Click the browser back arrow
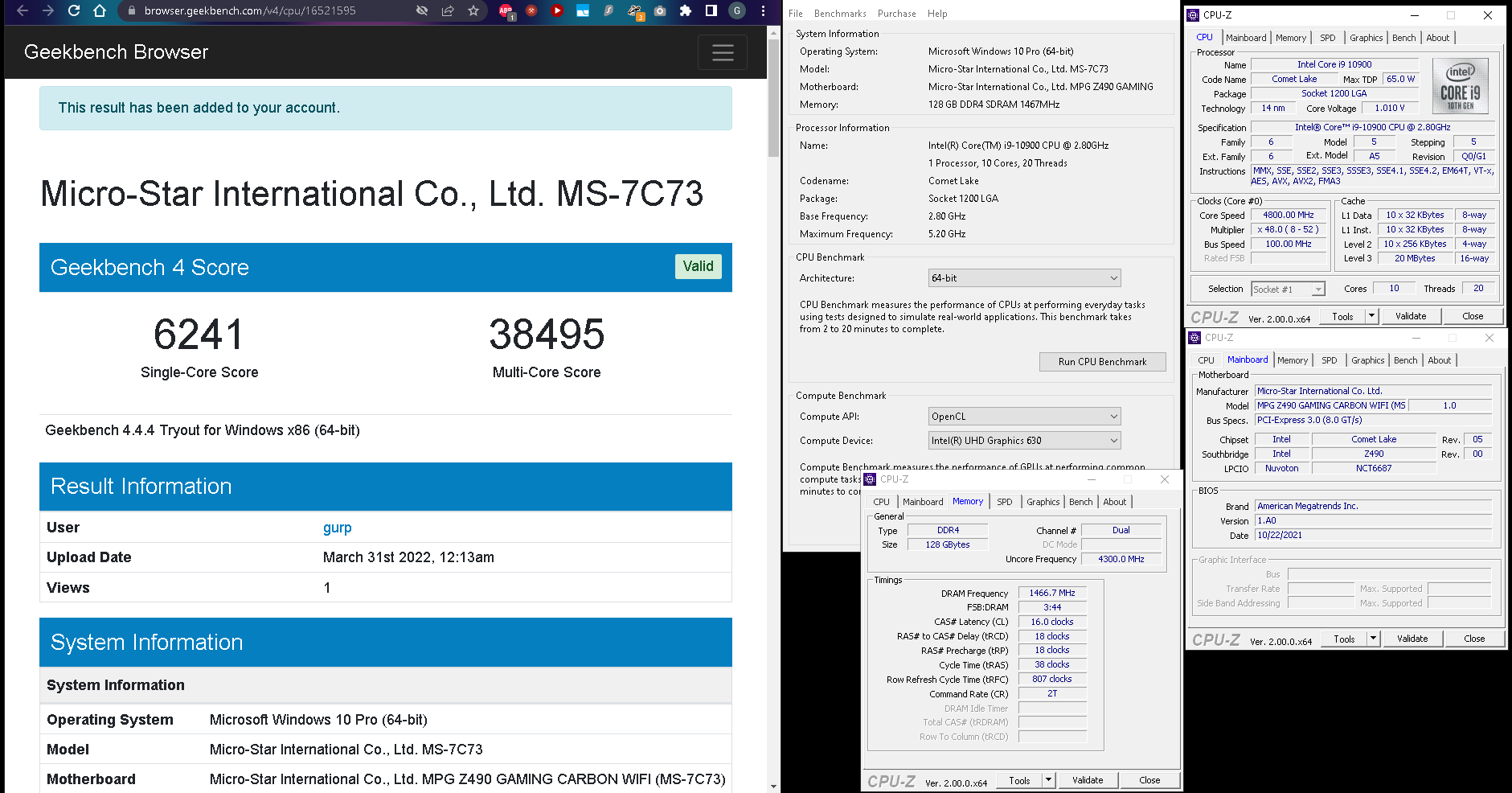The width and height of the screenshot is (1512, 793). pyautogui.click(x=23, y=10)
